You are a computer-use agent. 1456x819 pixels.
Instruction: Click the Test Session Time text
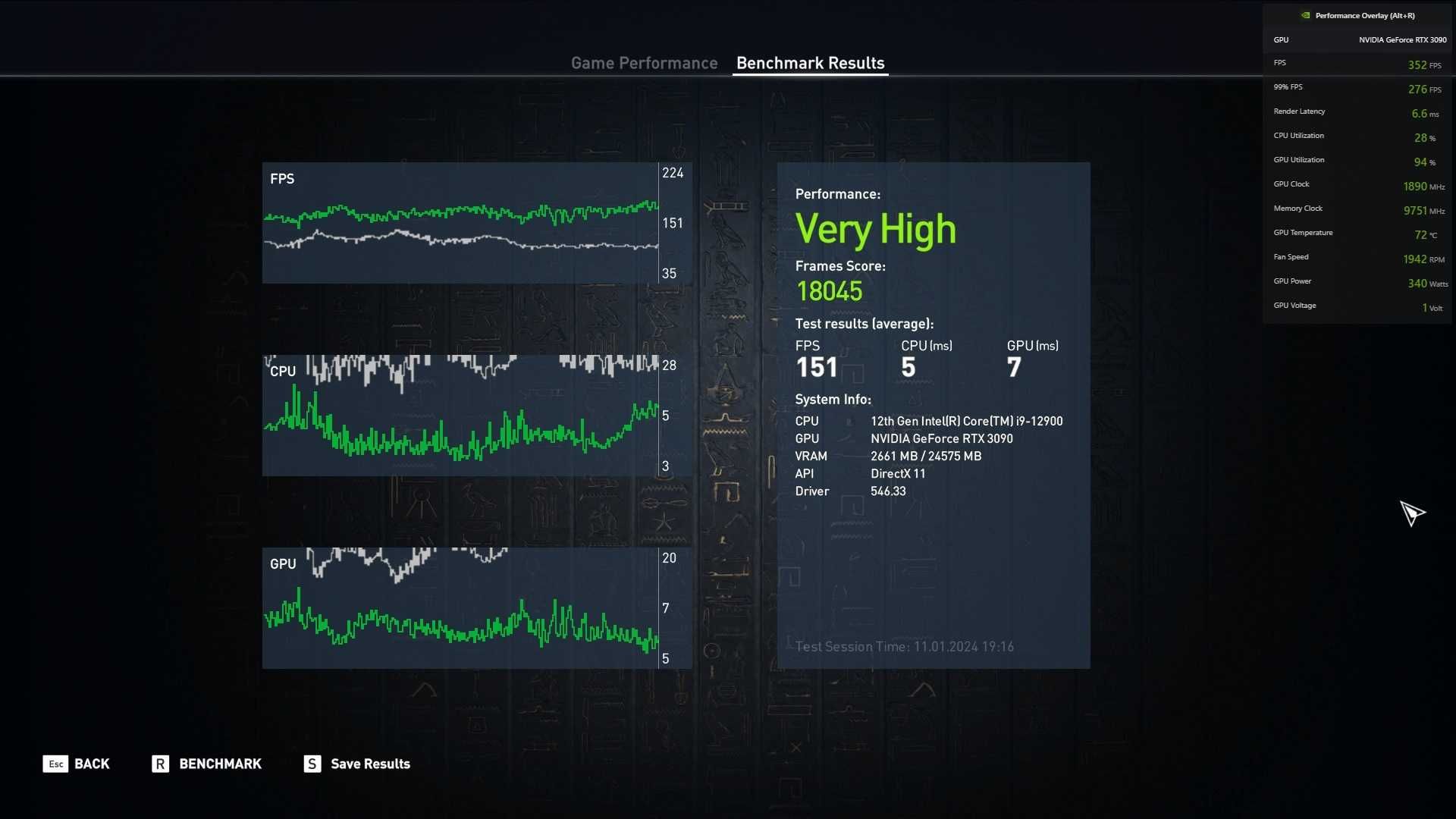pos(905,647)
